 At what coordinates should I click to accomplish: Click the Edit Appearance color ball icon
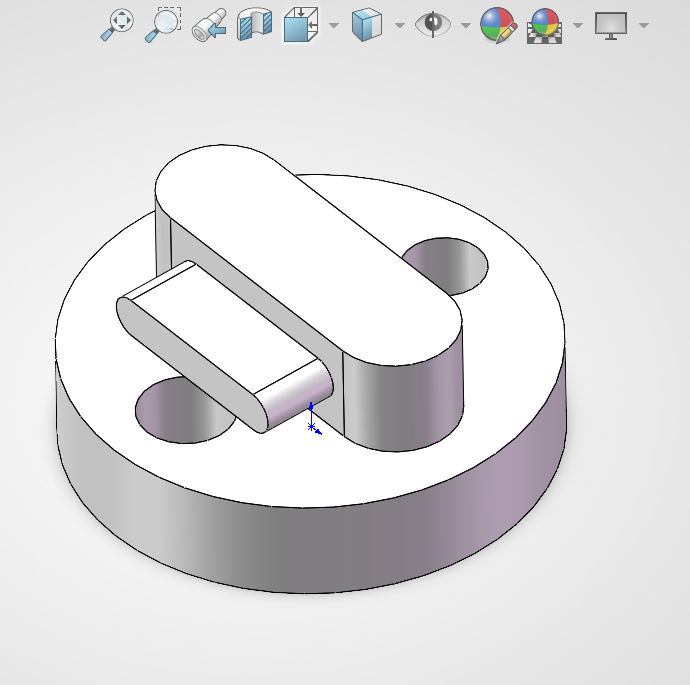coord(499,25)
